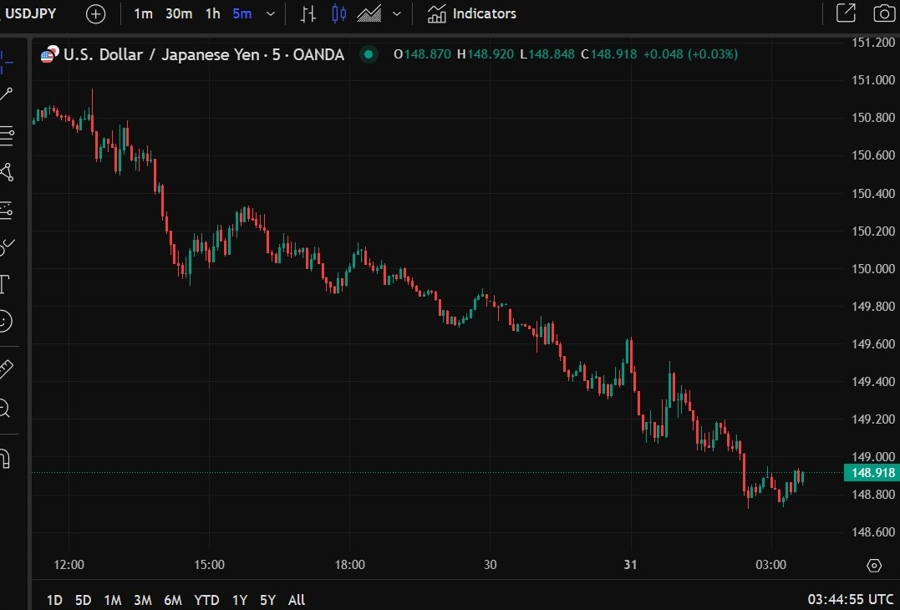Image resolution: width=900 pixels, height=610 pixels.
Task: Switch to the 1m timeframe
Action: pyautogui.click(x=143, y=14)
